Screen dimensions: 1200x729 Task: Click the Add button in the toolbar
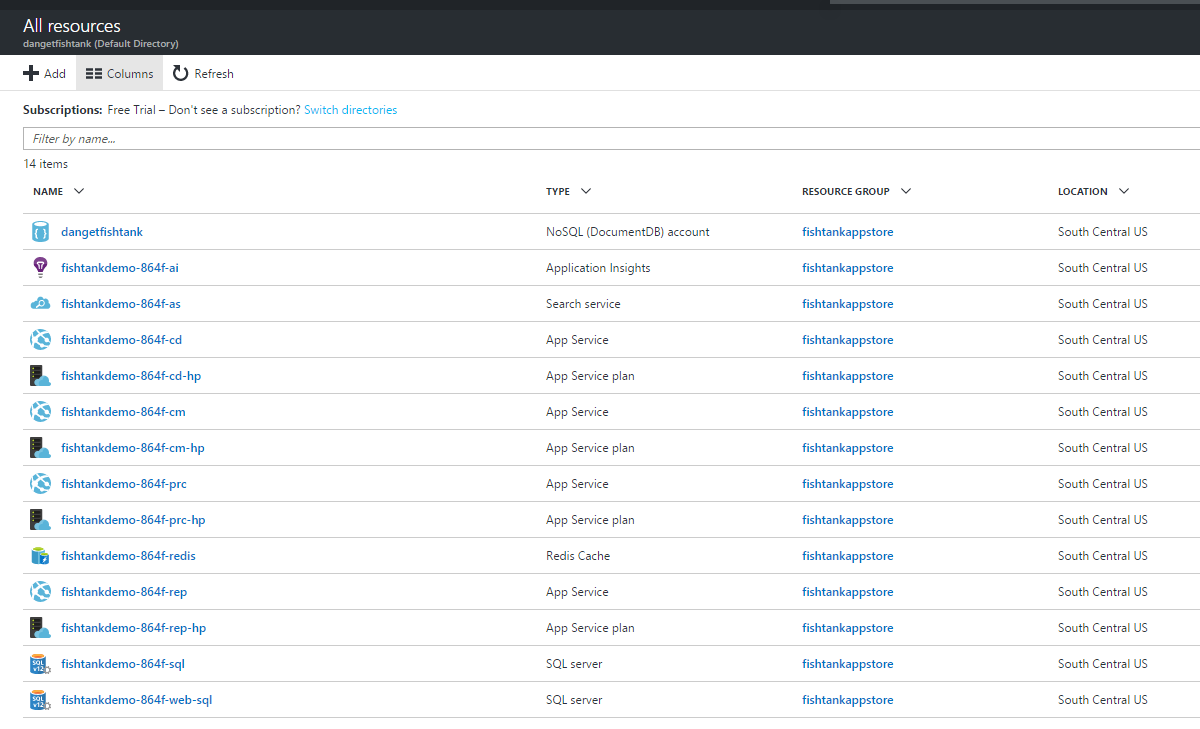(x=44, y=73)
